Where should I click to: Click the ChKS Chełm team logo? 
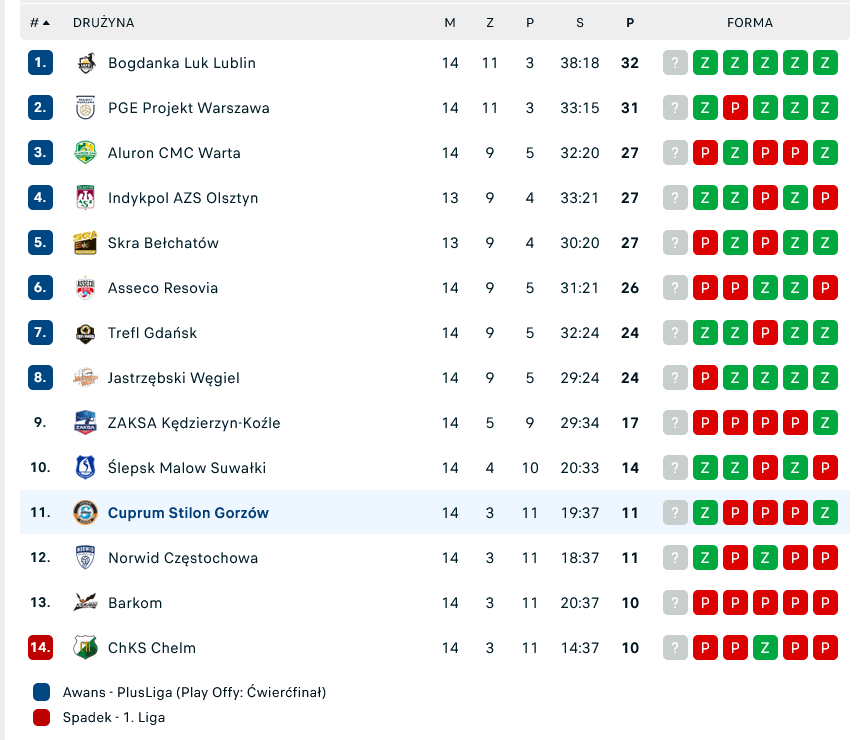[x=86, y=648]
